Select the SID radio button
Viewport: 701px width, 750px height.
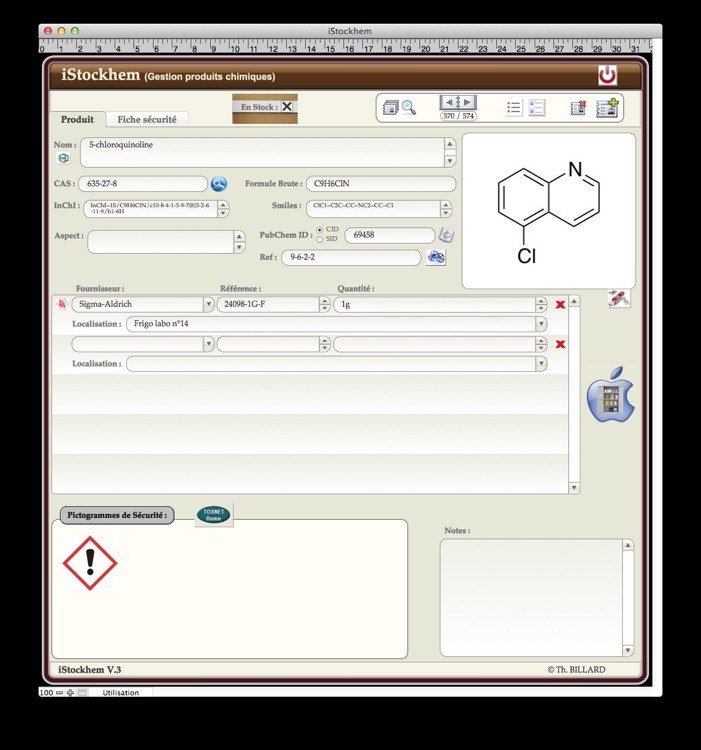pos(319,239)
